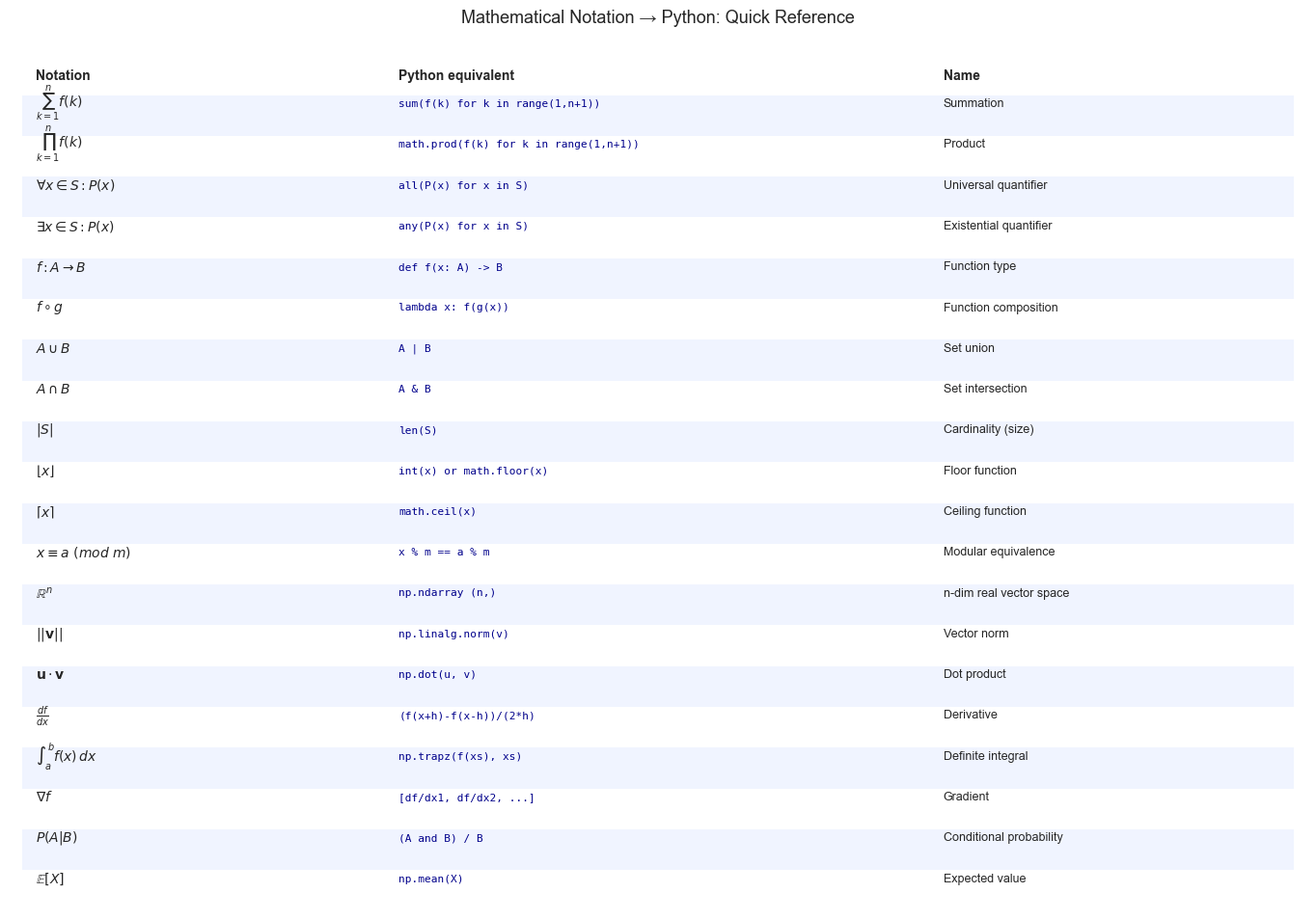Select the code 'np.linalg.norm(v)'
Screen dimensions: 1316x920
pyautogui.click(x=453, y=635)
